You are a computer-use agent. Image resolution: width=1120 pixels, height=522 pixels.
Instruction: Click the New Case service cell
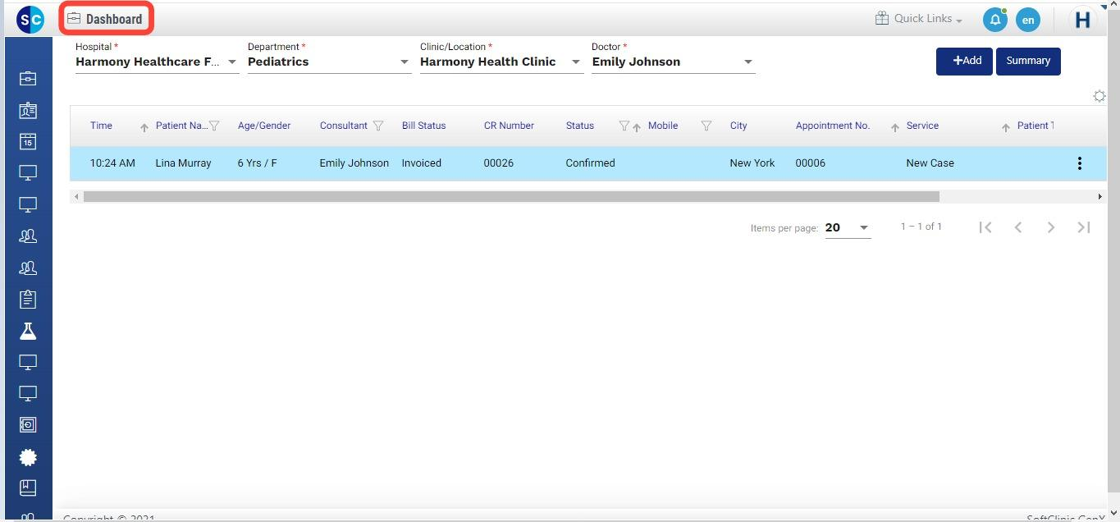pyautogui.click(x=930, y=164)
